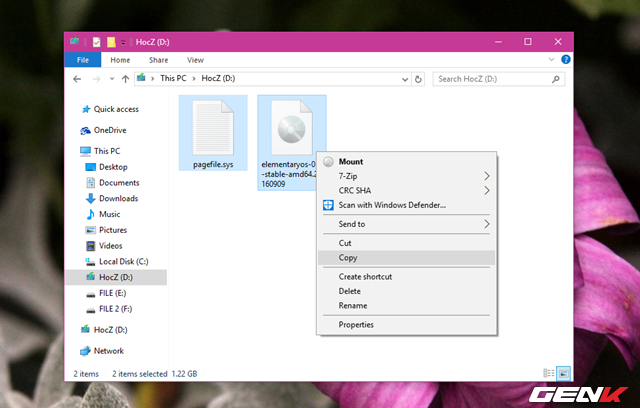Click the Properties quick access toolbar icon

click(96, 42)
